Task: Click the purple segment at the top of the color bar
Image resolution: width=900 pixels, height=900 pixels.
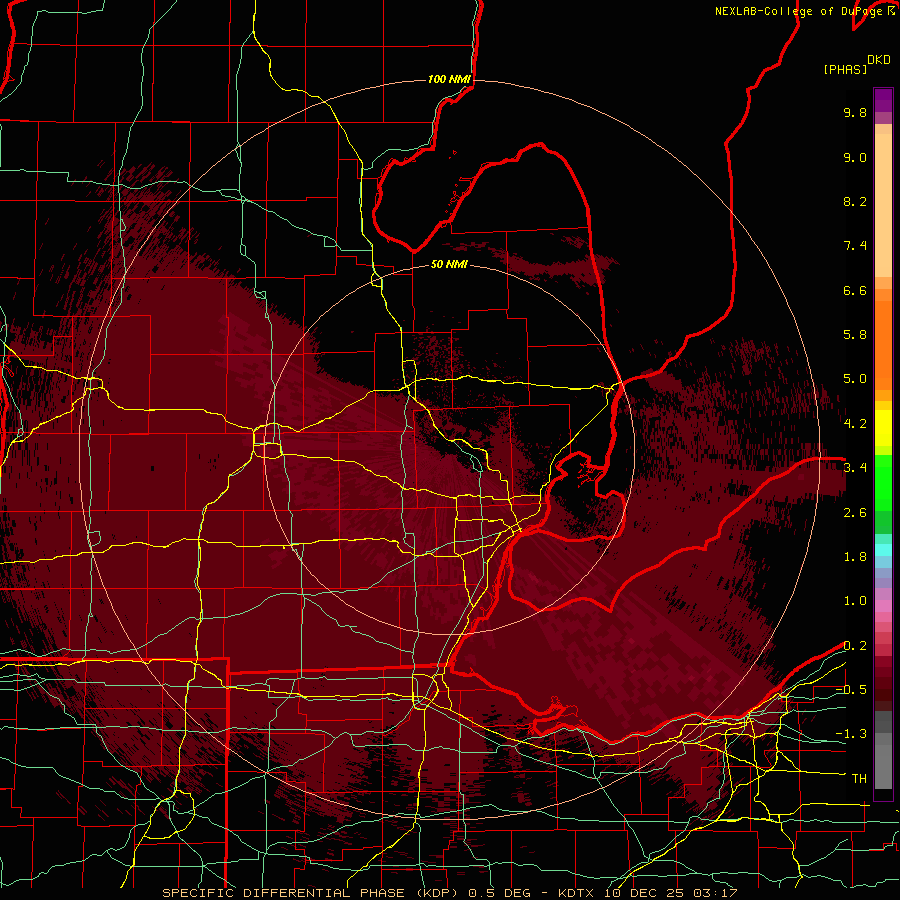Action: click(883, 101)
